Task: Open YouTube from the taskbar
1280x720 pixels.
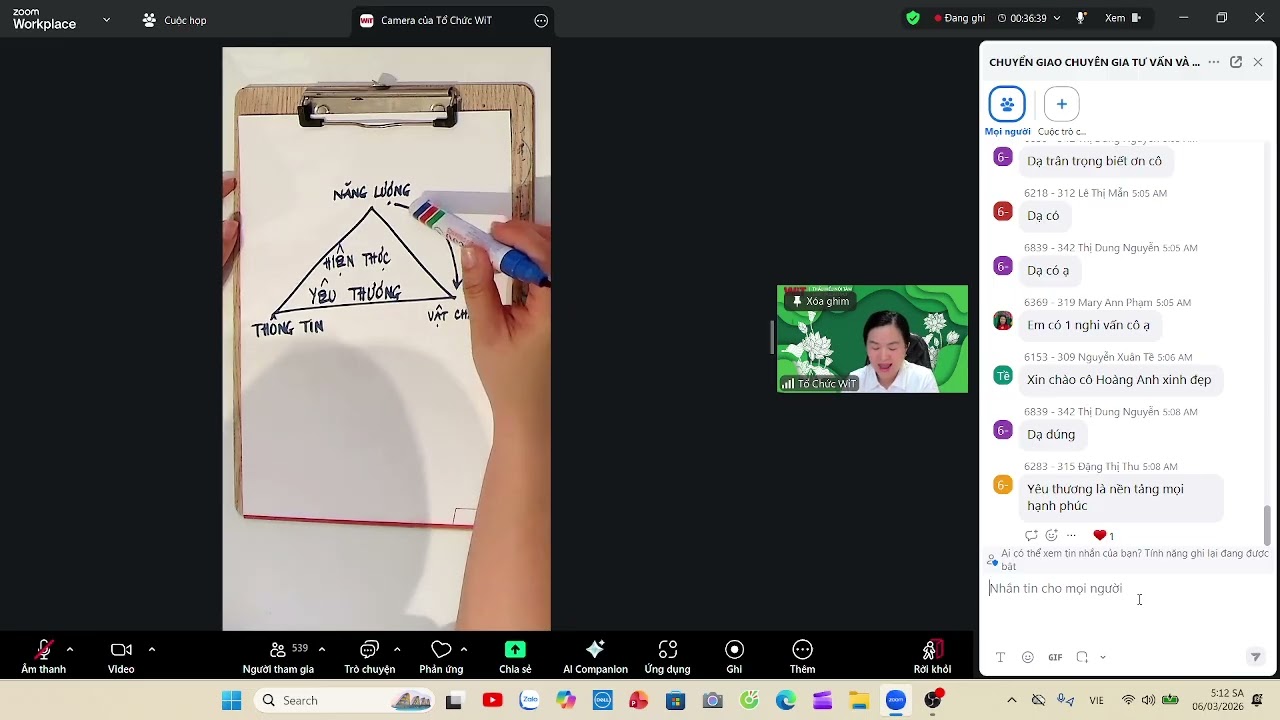Action: coord(492,700)
